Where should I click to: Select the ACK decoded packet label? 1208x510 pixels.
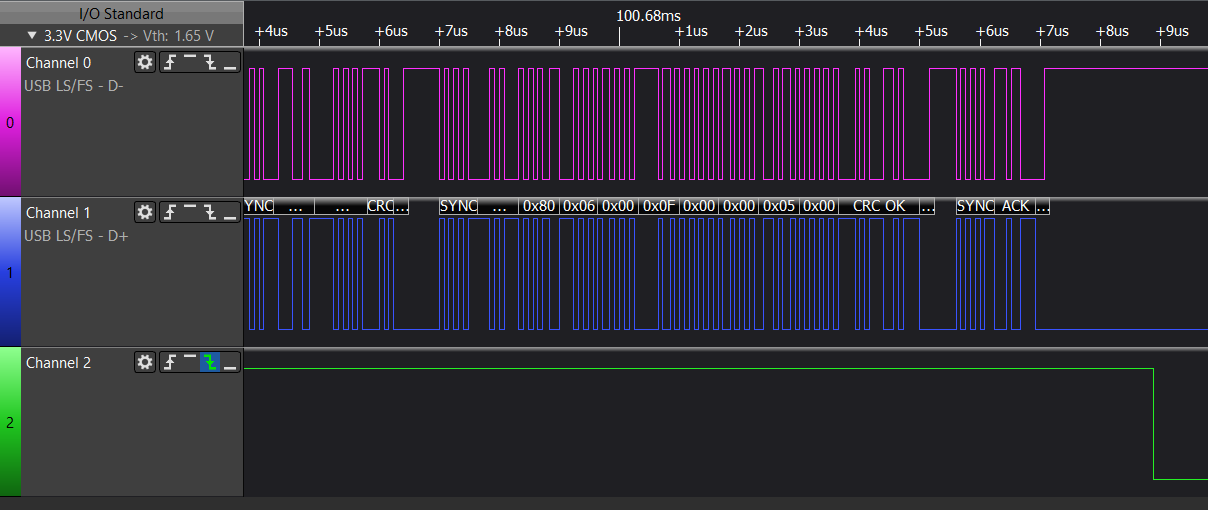(x=1015, y=206)
